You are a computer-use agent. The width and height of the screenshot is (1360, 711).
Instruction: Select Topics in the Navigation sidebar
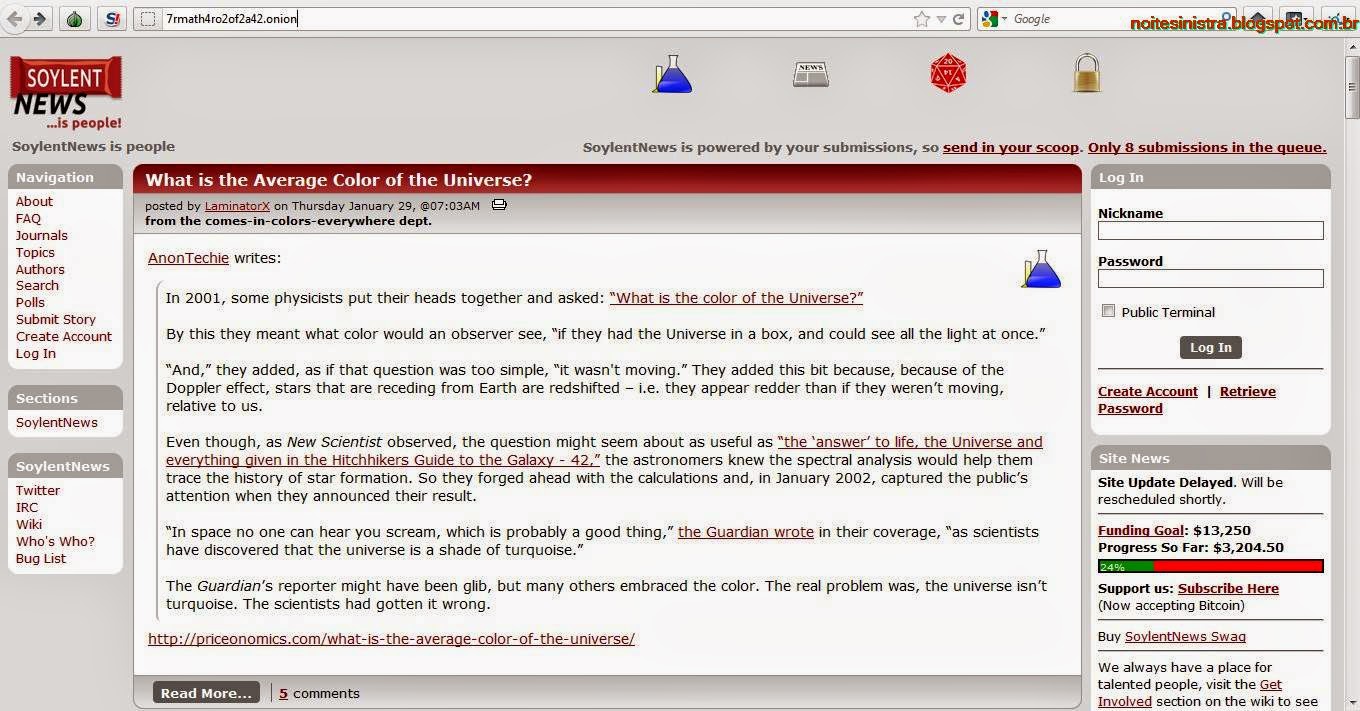click(35, 252)
